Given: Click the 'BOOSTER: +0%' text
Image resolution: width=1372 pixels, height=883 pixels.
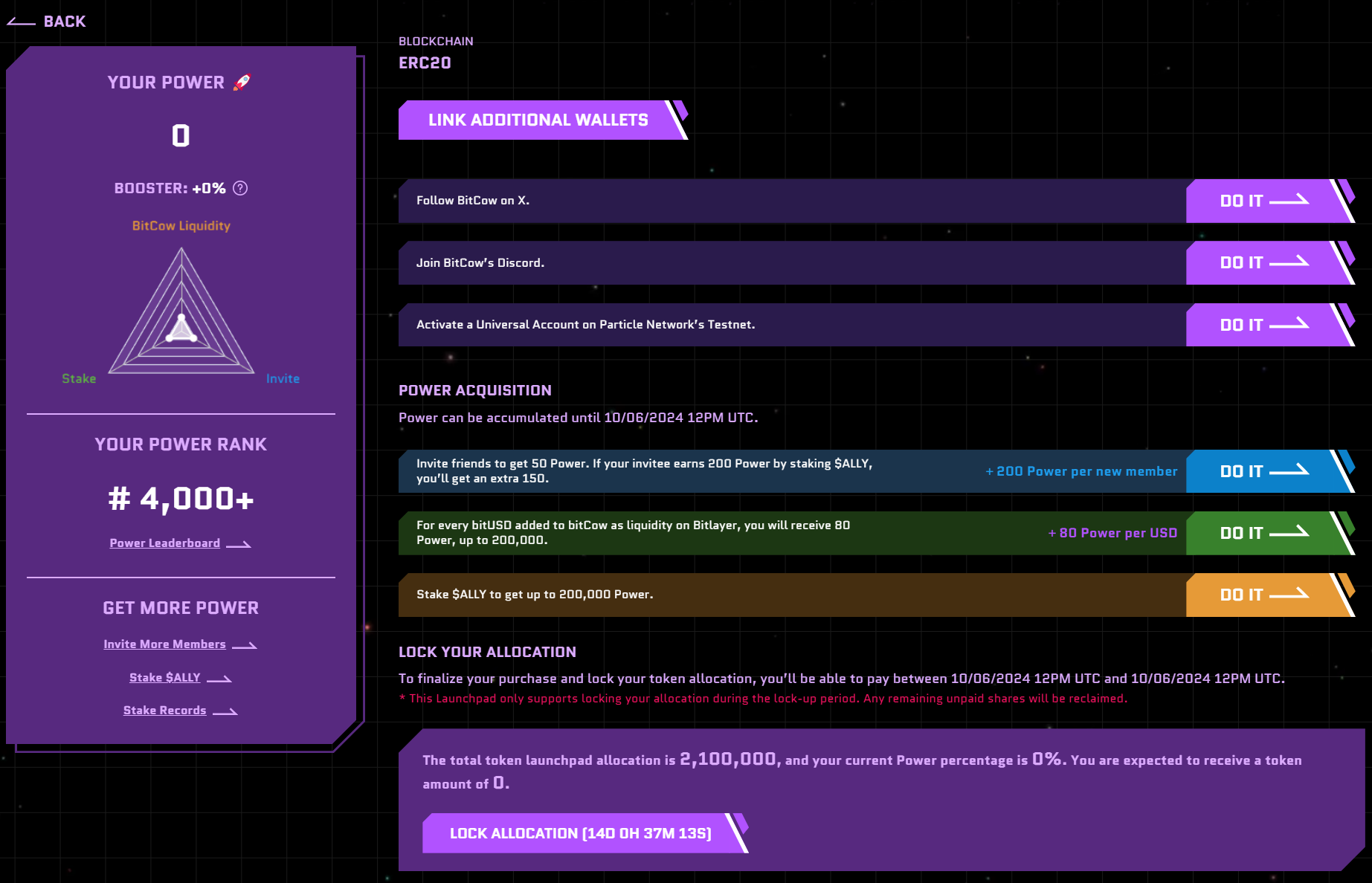Looking at the screenshot, I should tap(170, 188).
